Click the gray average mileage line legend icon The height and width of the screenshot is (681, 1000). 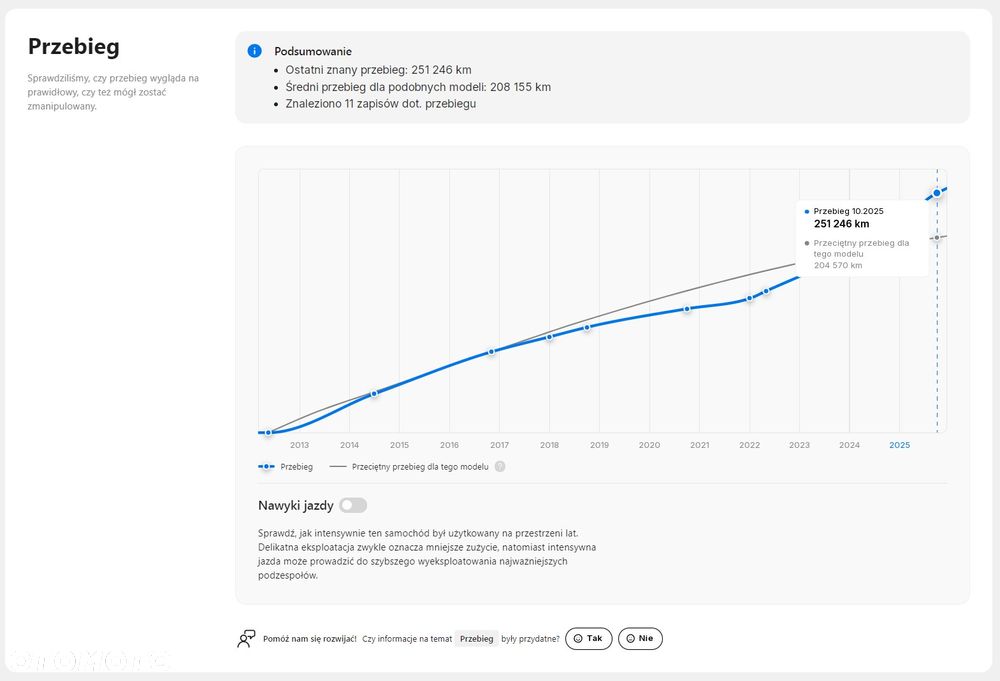[x=337, y=466]
